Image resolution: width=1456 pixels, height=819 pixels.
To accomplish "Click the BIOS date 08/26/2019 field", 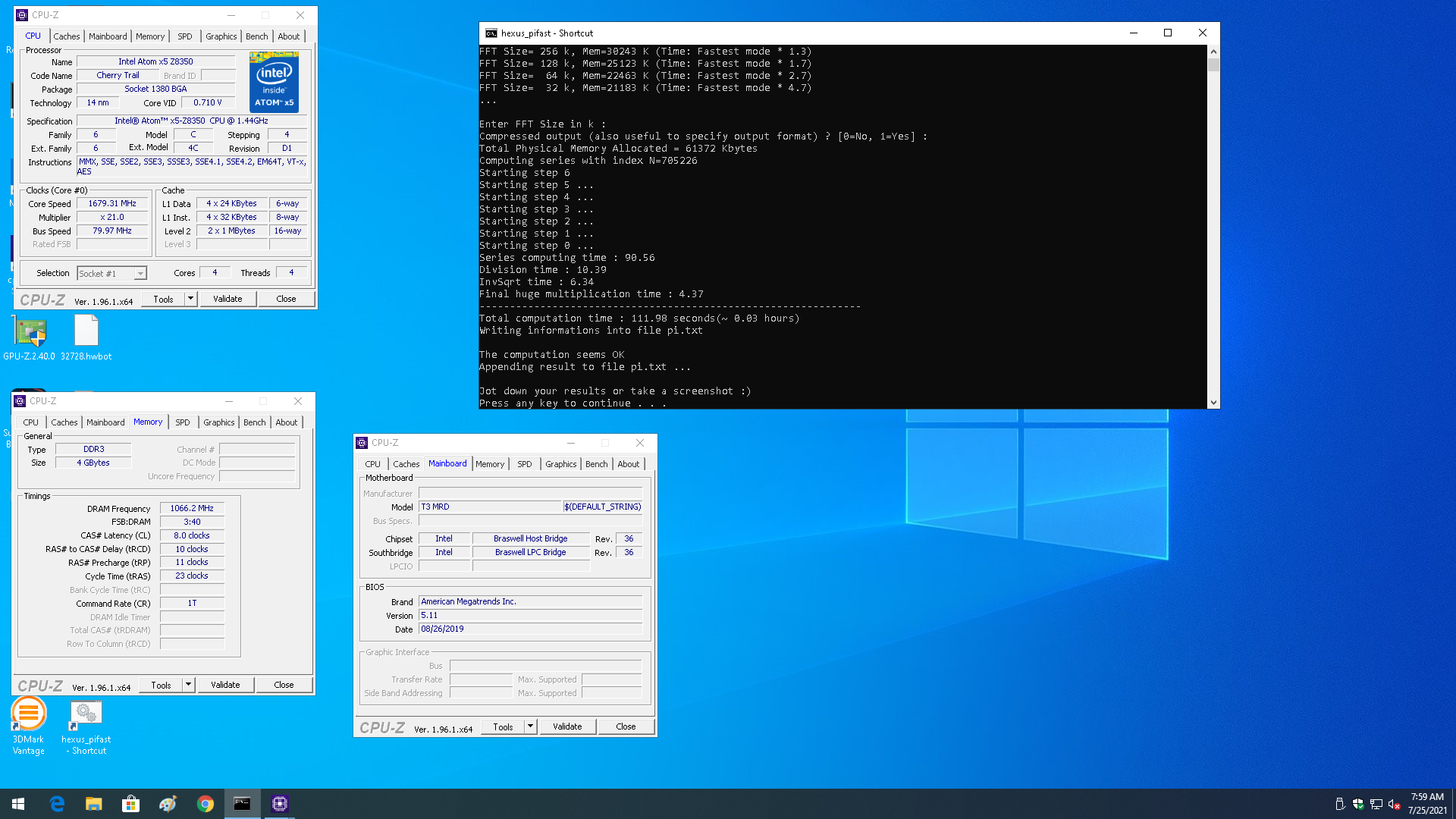I will coord(530,629).
